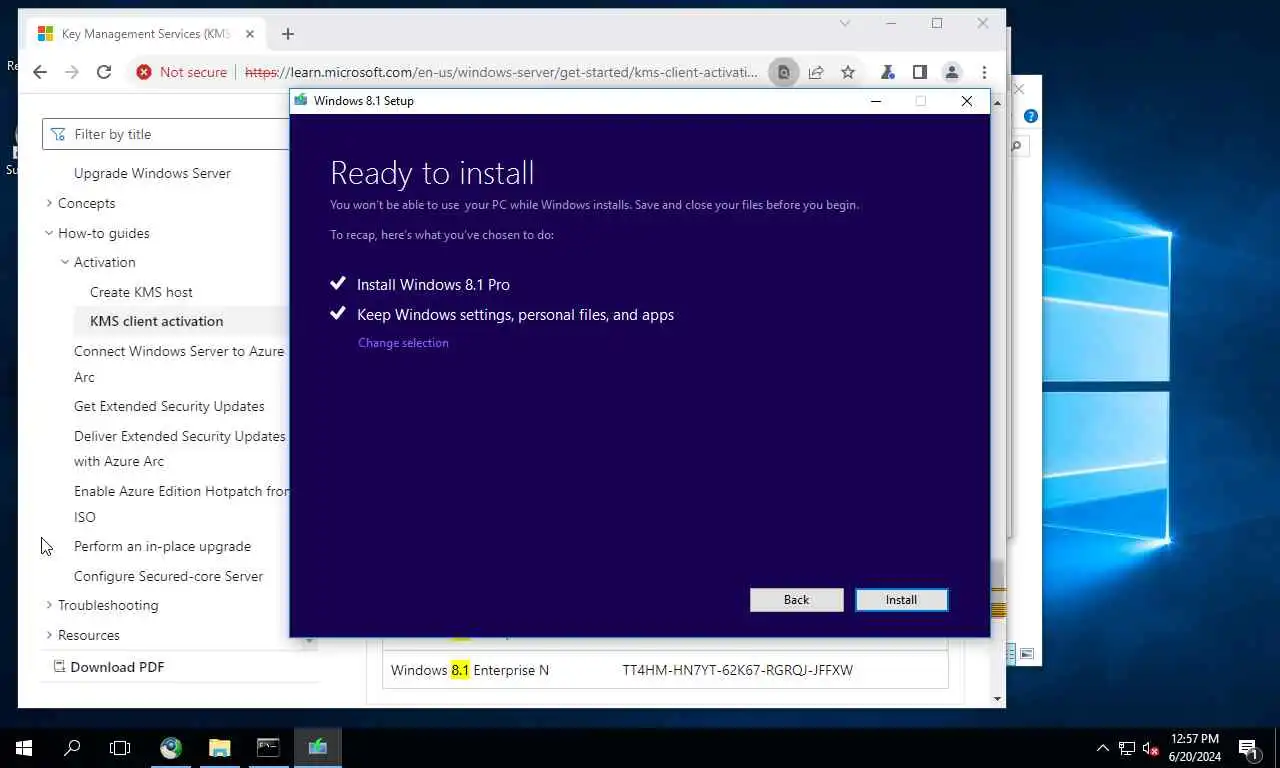This screenshot has height=768, width=1280.
Task: Switch to Chrome on the taskbar
Action: pyautogui.click(x=171, y=747)
